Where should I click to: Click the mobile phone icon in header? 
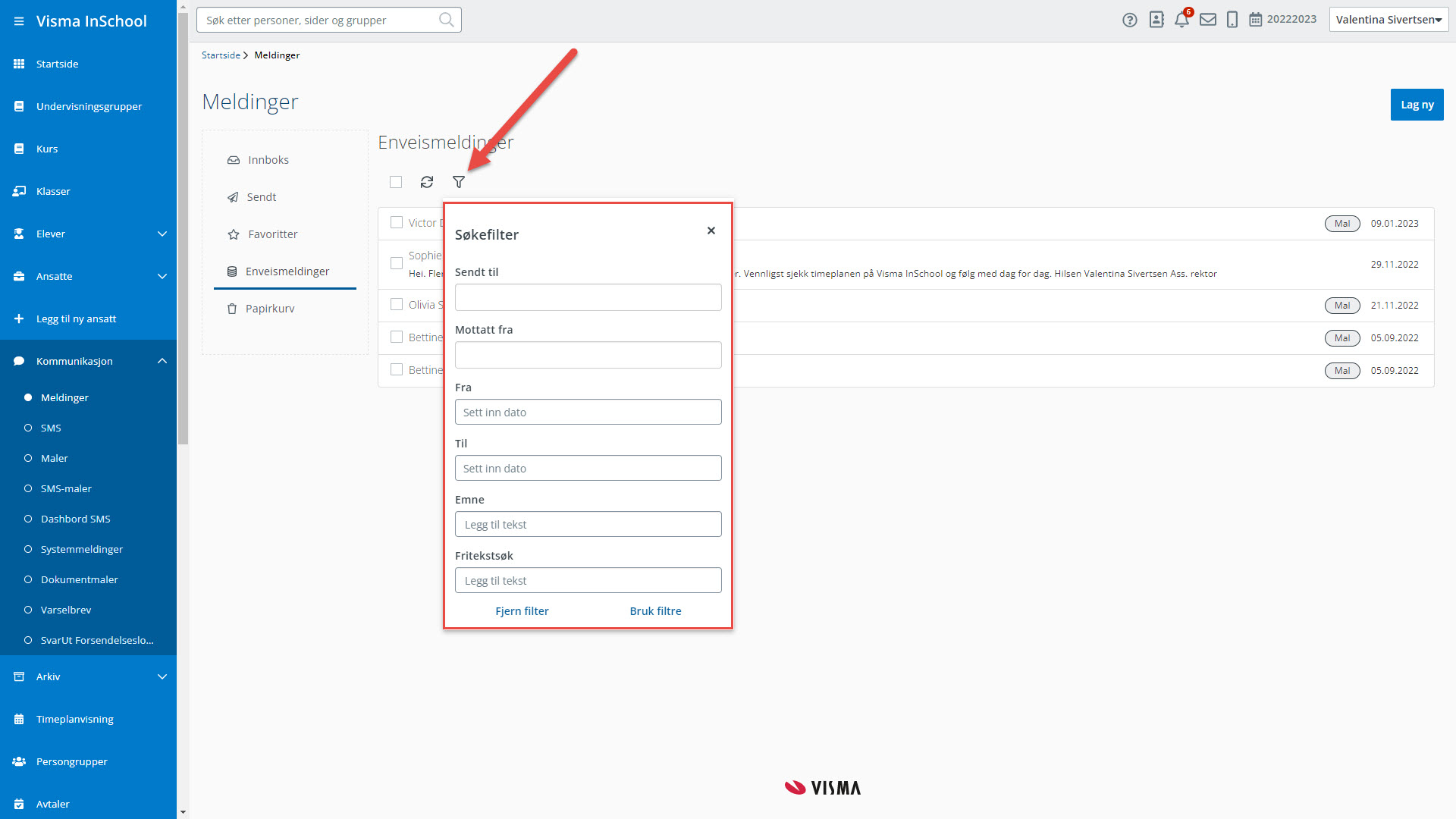pyautogui.click(x=1232, y=20)
